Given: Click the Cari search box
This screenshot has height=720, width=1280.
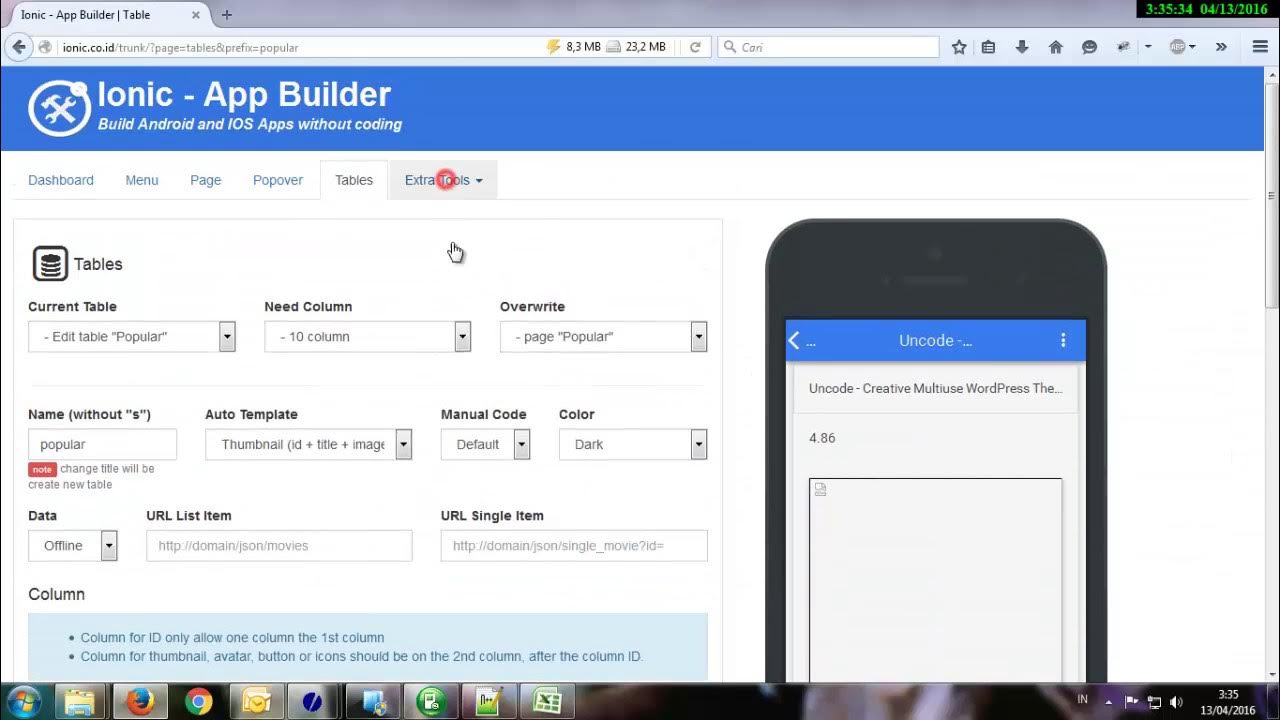Looking at the screenshot, I should pos(828,47).
